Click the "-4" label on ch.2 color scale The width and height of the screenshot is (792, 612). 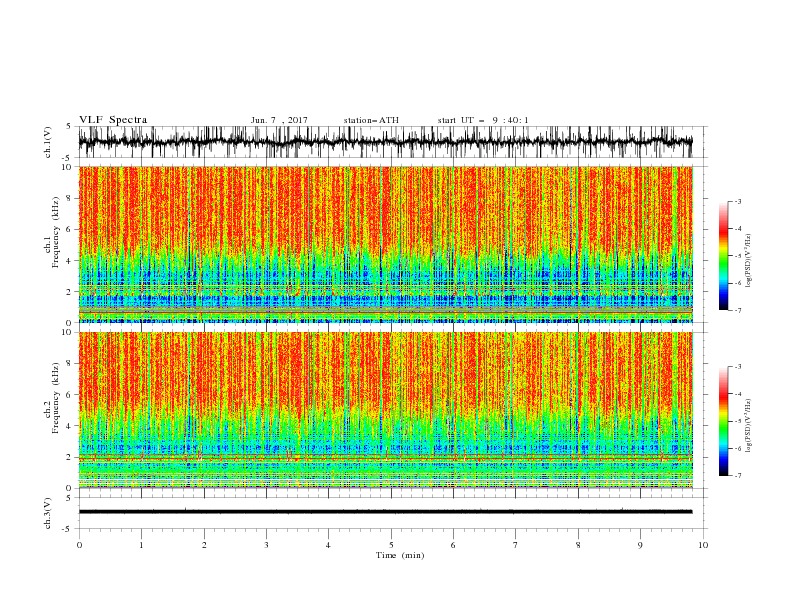click(x=738, y=394)
